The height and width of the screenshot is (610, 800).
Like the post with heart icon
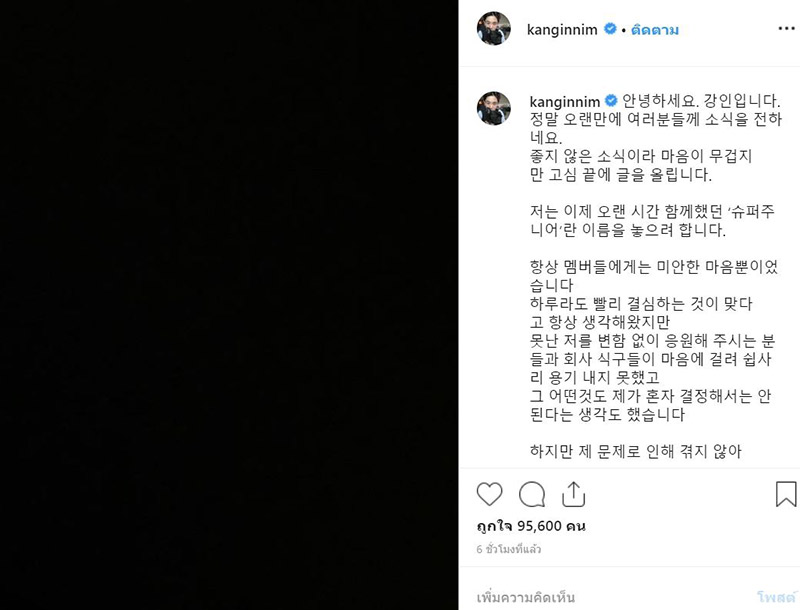[x=489, y=494]
